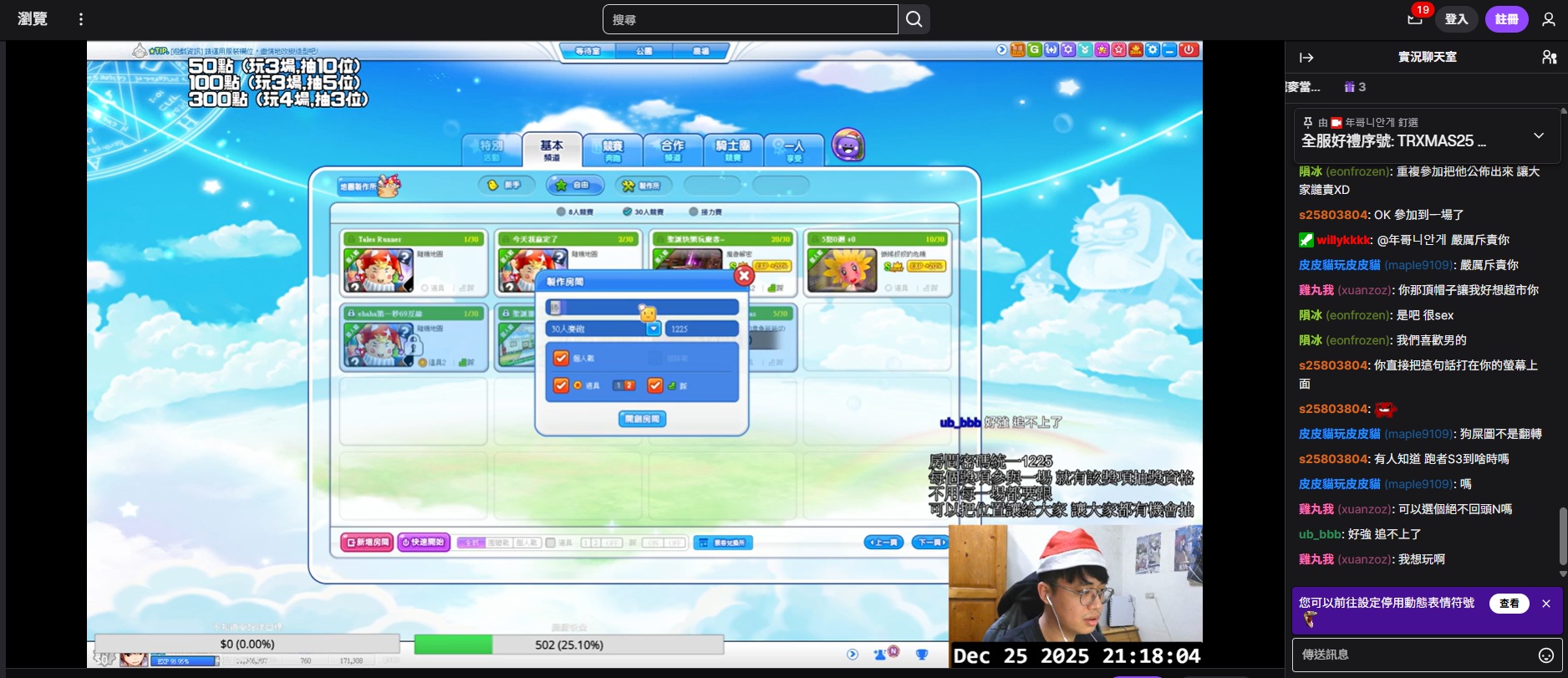Click the trophy icon in game bottom bar

[921, 655]
